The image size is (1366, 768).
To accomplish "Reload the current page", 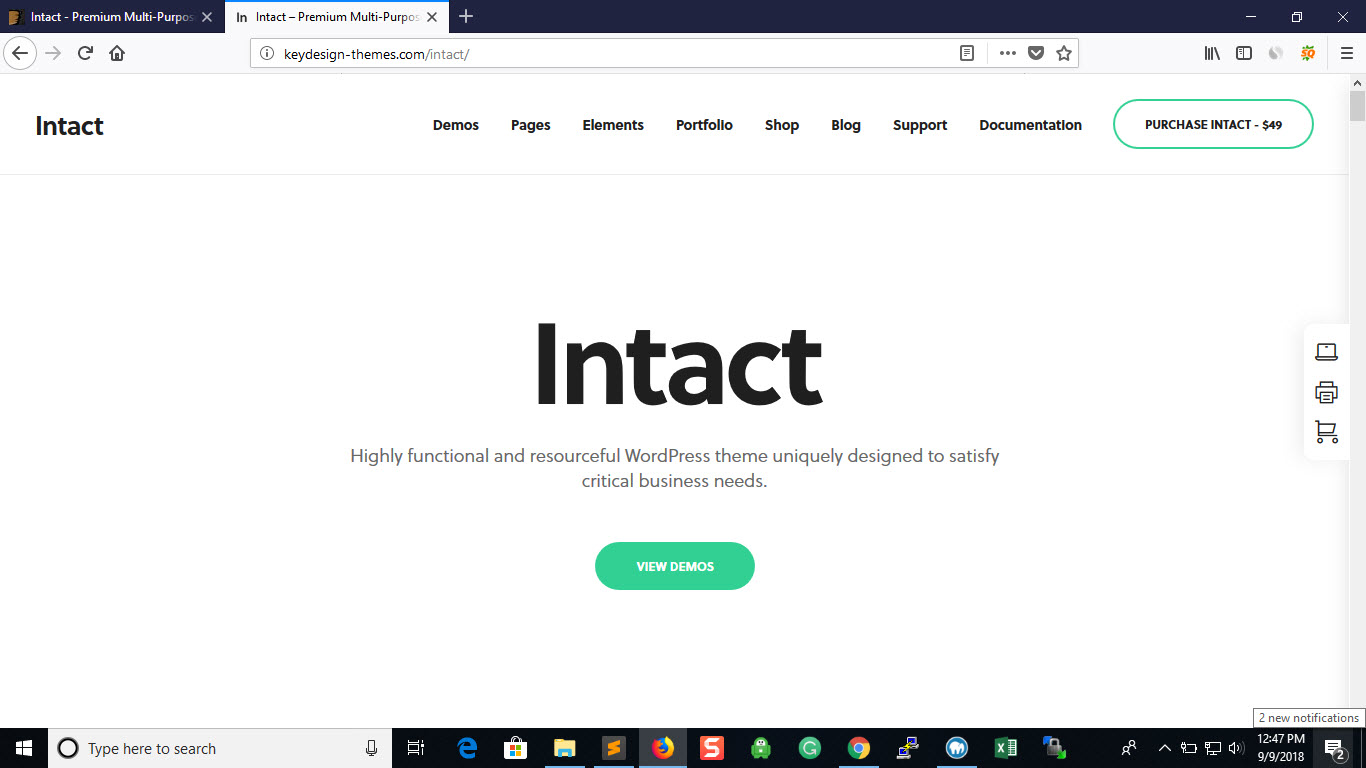I will pos(85,54).
